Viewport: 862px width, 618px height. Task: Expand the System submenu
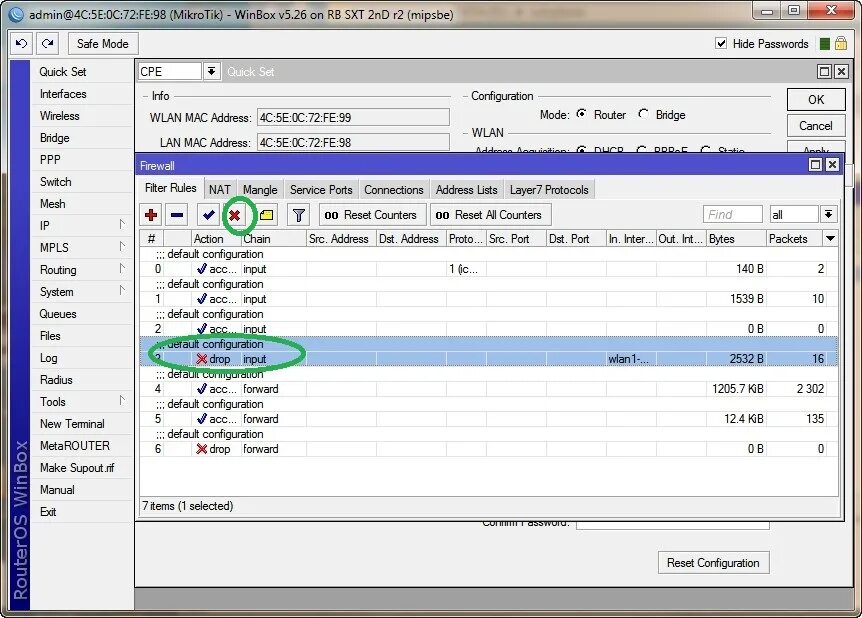pos(121,290)
